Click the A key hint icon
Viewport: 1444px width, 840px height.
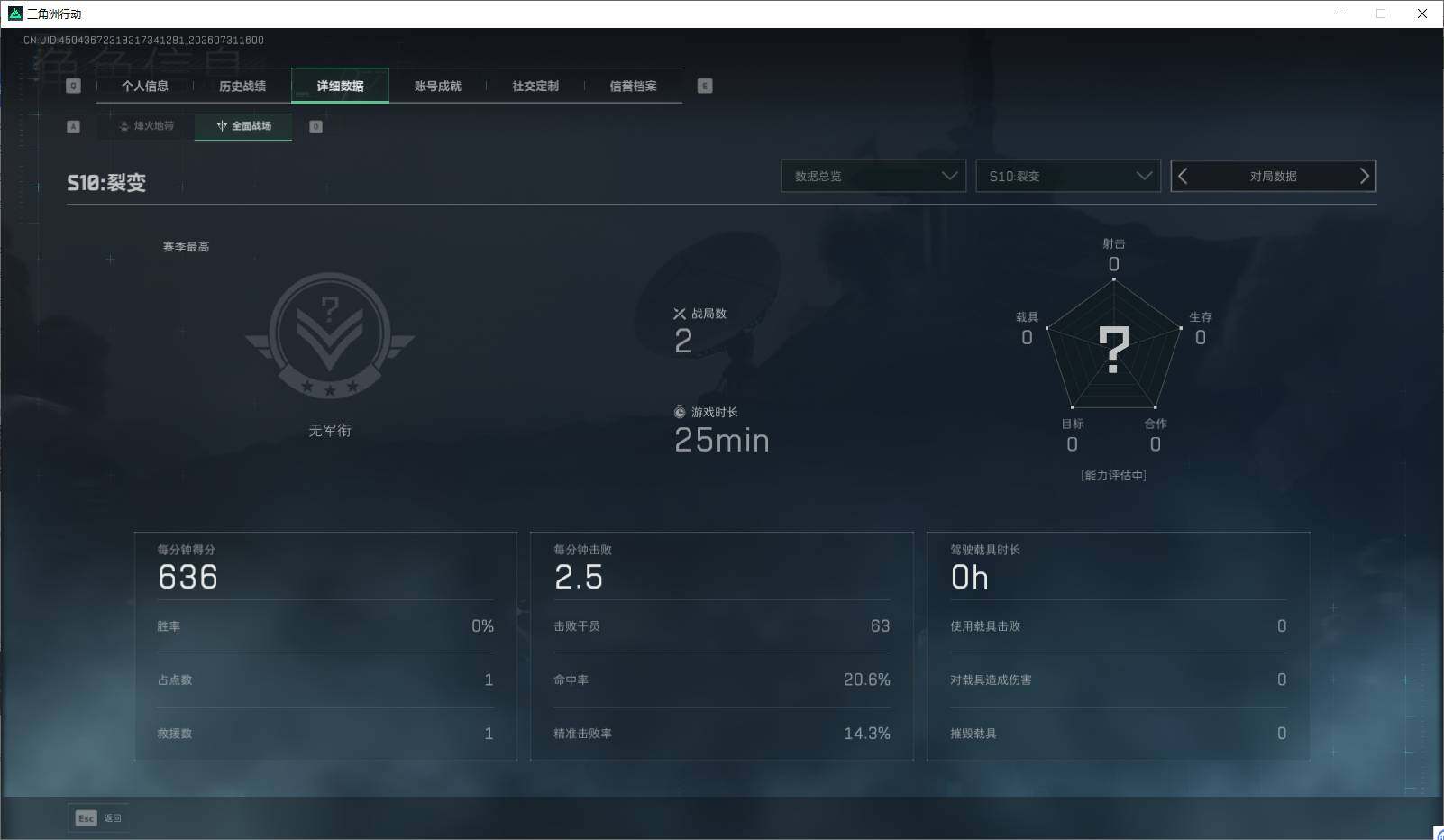[74, 127]
